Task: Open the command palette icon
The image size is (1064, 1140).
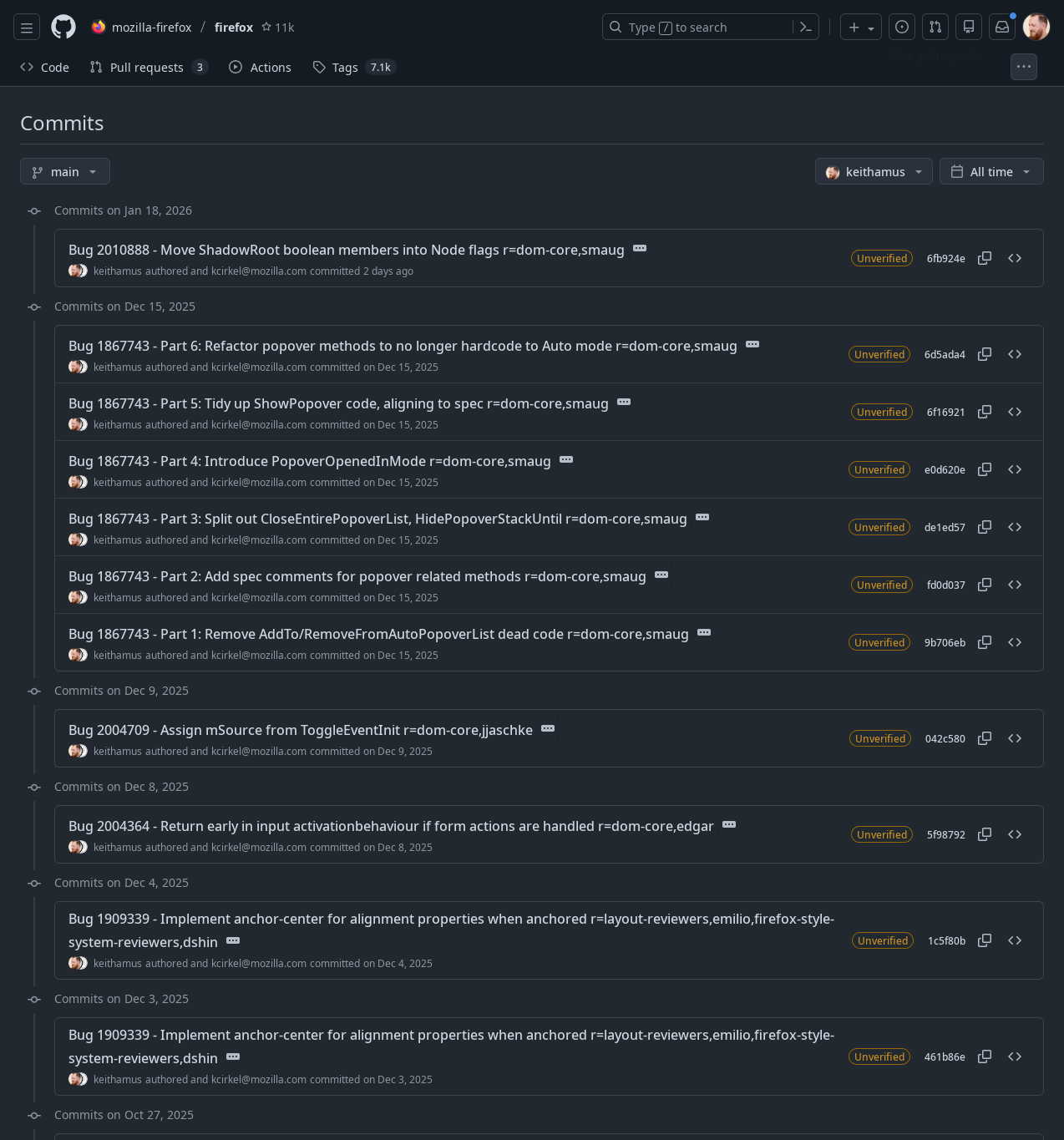Action: (806, 28)
